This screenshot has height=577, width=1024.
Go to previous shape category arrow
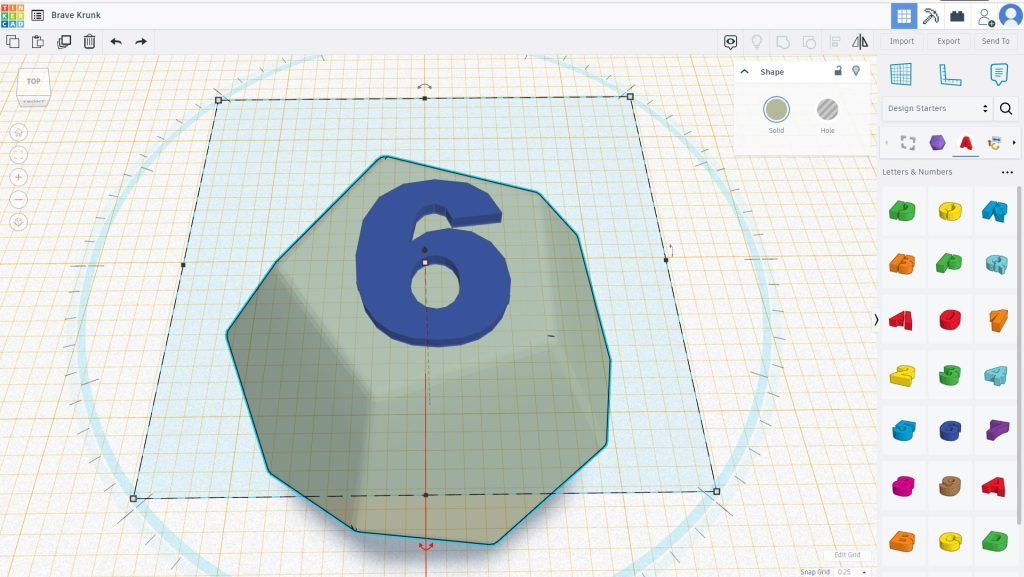tap(886, 142)
